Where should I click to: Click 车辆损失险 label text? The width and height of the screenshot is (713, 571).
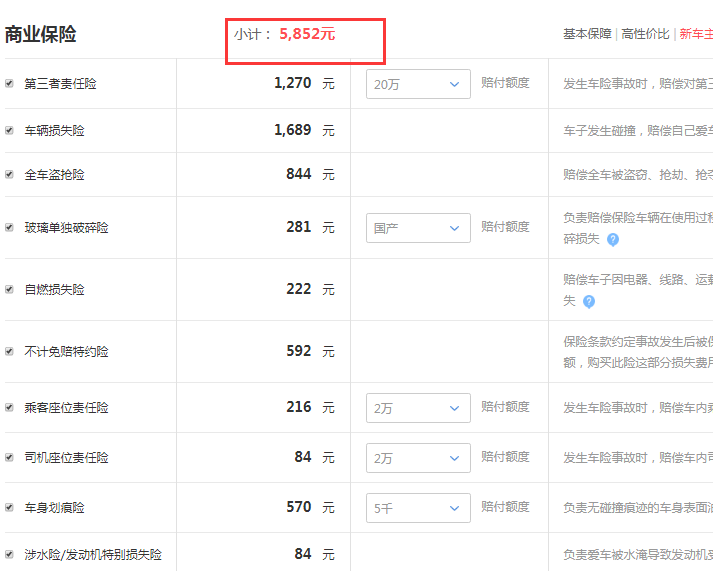pyautogui.click(x=55, y=130)
